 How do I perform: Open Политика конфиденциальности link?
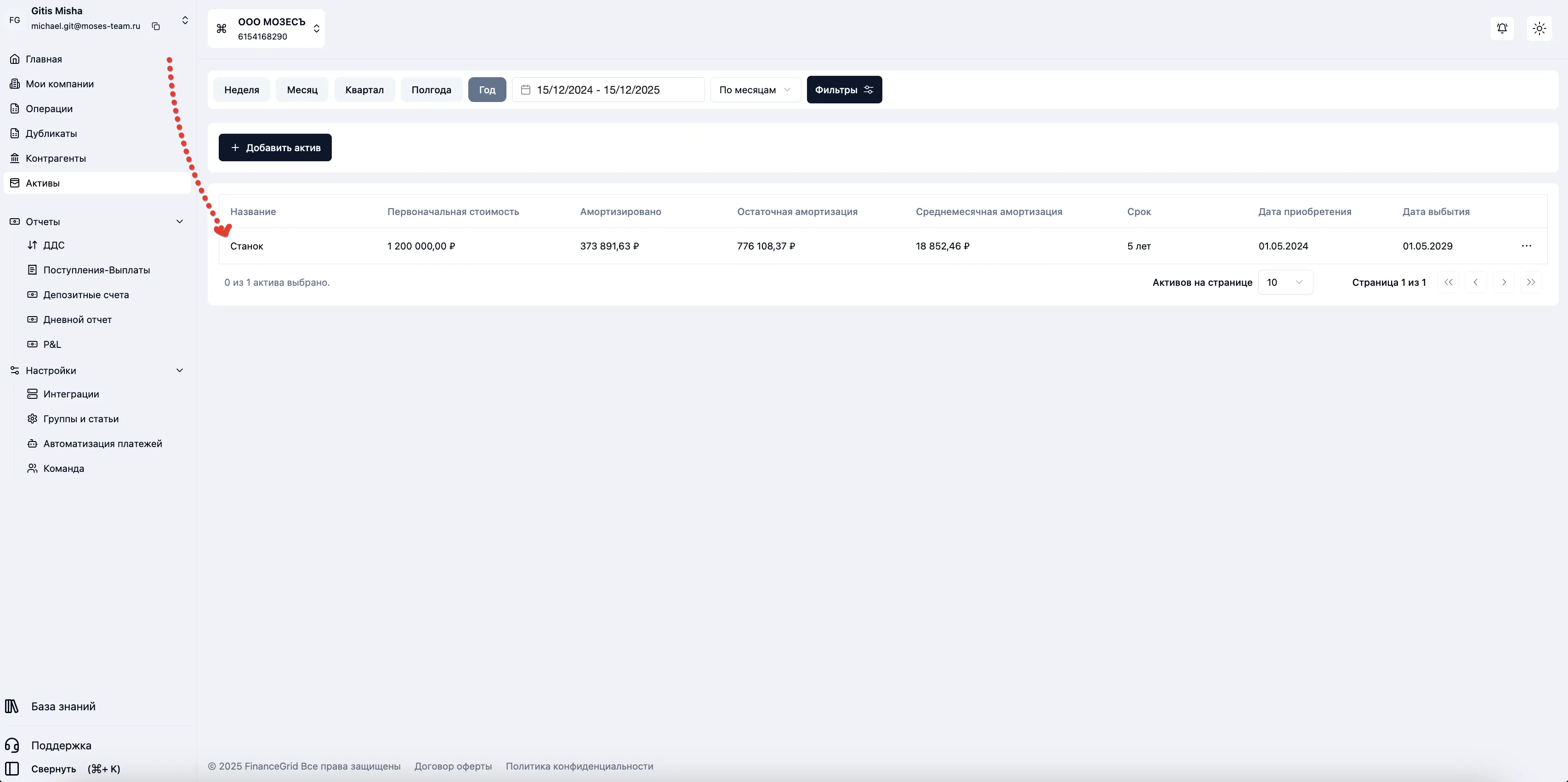(579, 766)
